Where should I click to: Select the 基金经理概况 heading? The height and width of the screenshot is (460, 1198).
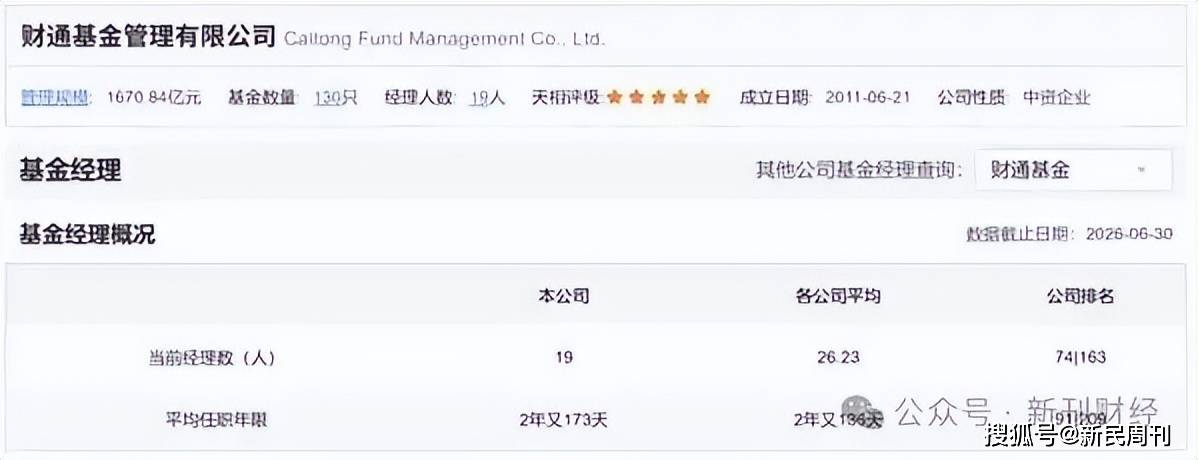click(x=87, y=235)
